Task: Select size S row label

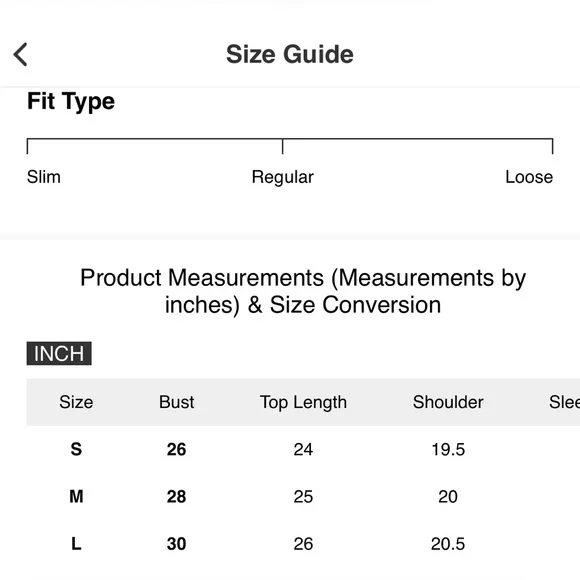Action: pos(76,449)
